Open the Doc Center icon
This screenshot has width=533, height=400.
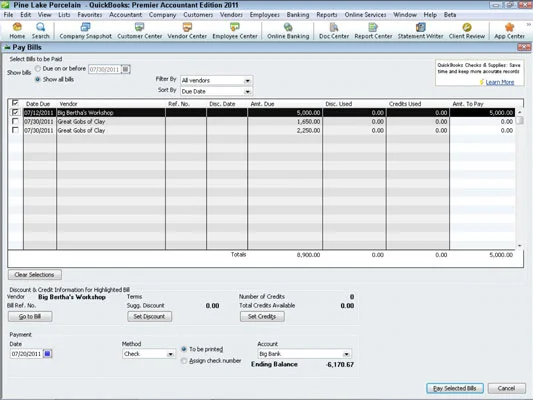coord(334,30)
